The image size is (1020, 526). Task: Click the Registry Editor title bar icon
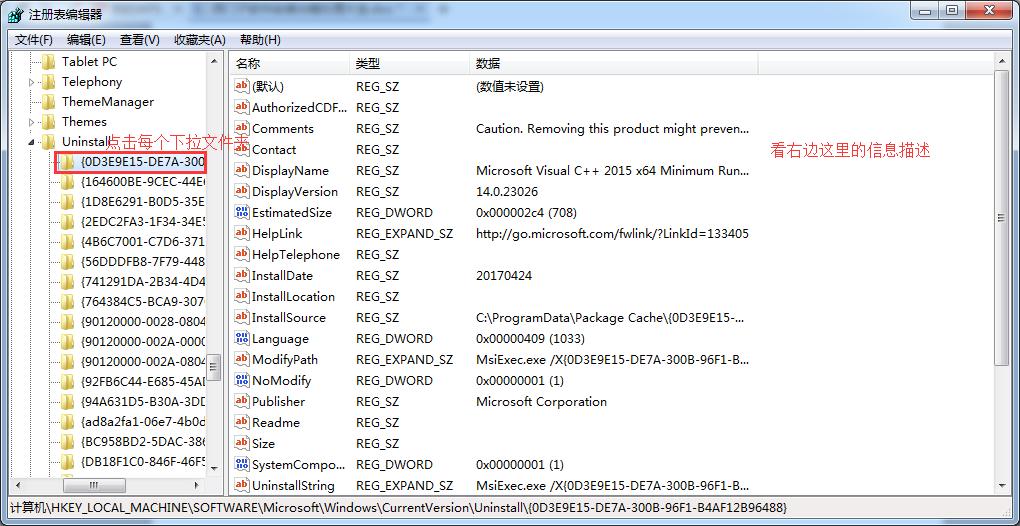coord(16,14)
